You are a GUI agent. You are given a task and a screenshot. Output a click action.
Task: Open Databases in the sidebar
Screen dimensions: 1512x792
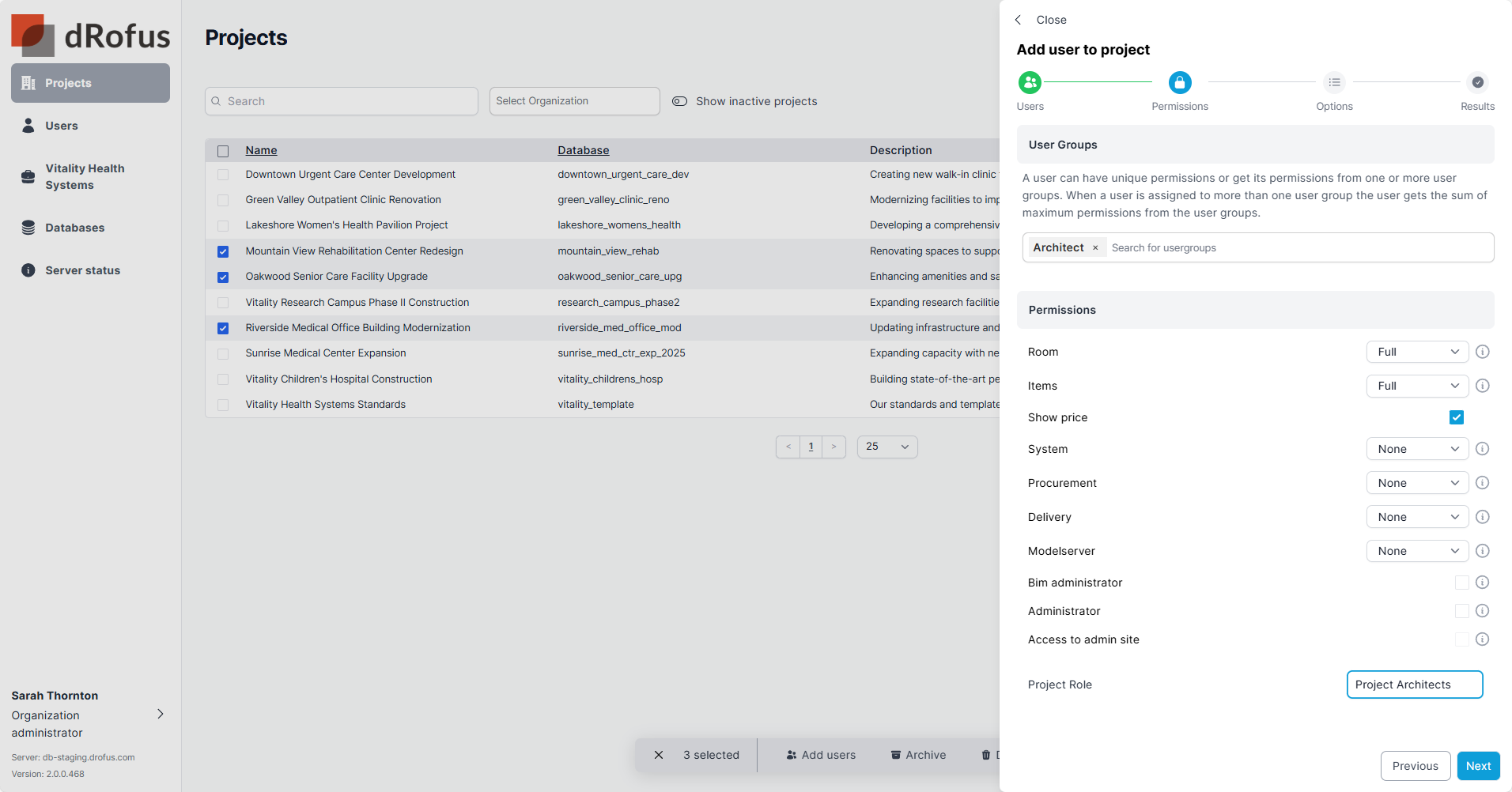pyautogui.click(x=74, y=228)
